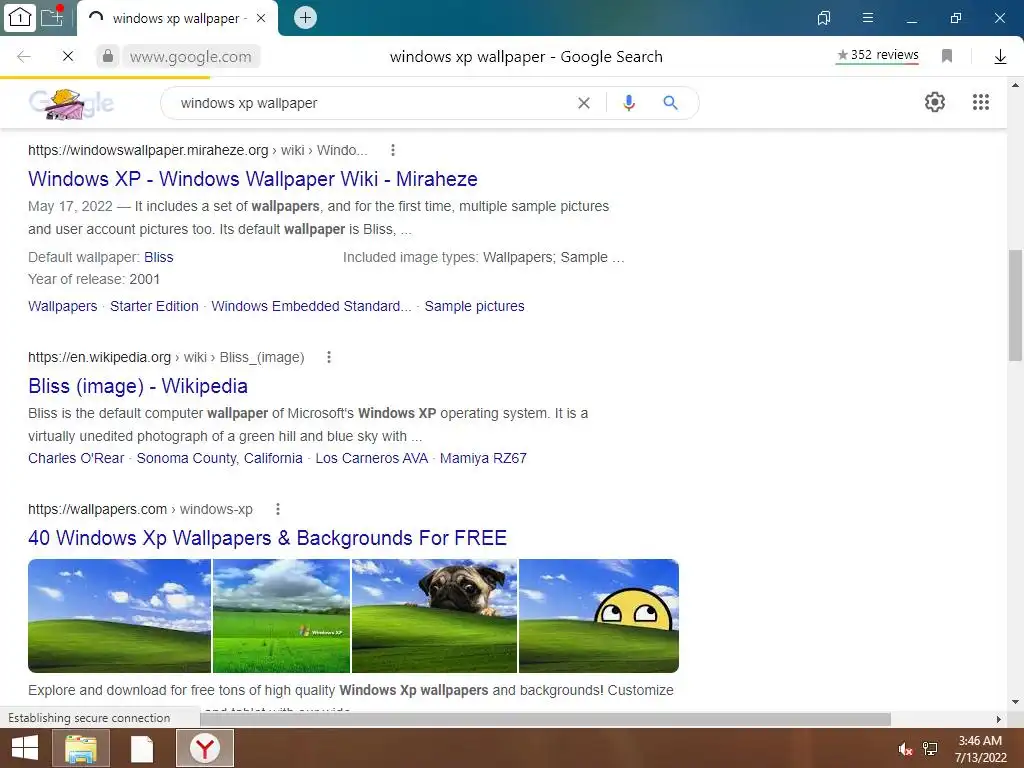This screenshot has width=1024, height=768.
Task: Open the bookmarks collections icon in title bar
Action: coord(824,18)
